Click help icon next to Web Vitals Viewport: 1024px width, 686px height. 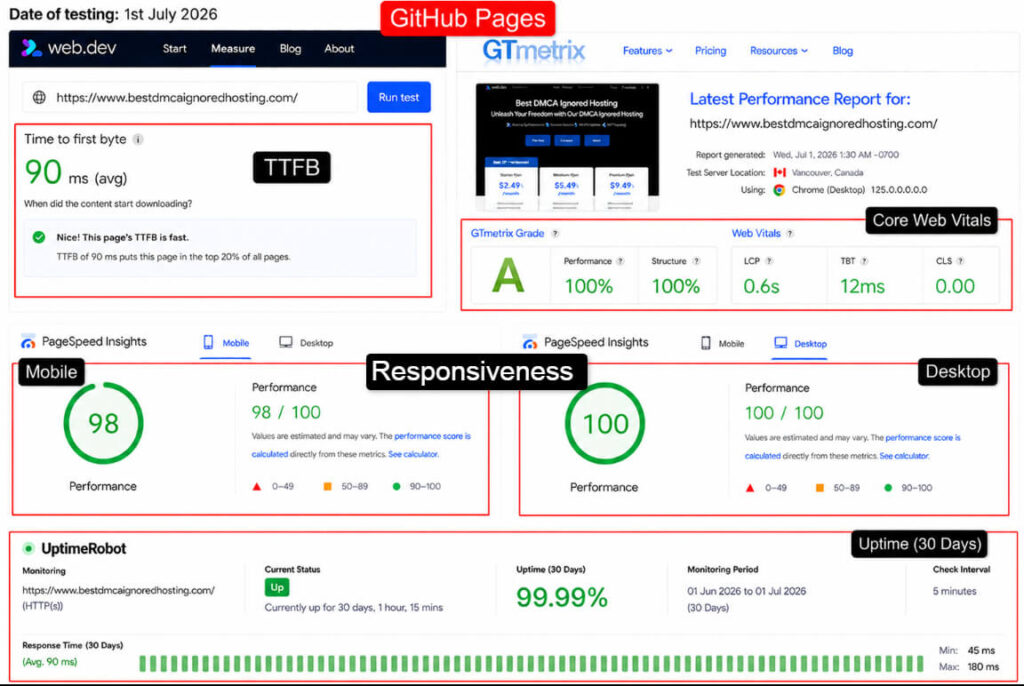790,233
